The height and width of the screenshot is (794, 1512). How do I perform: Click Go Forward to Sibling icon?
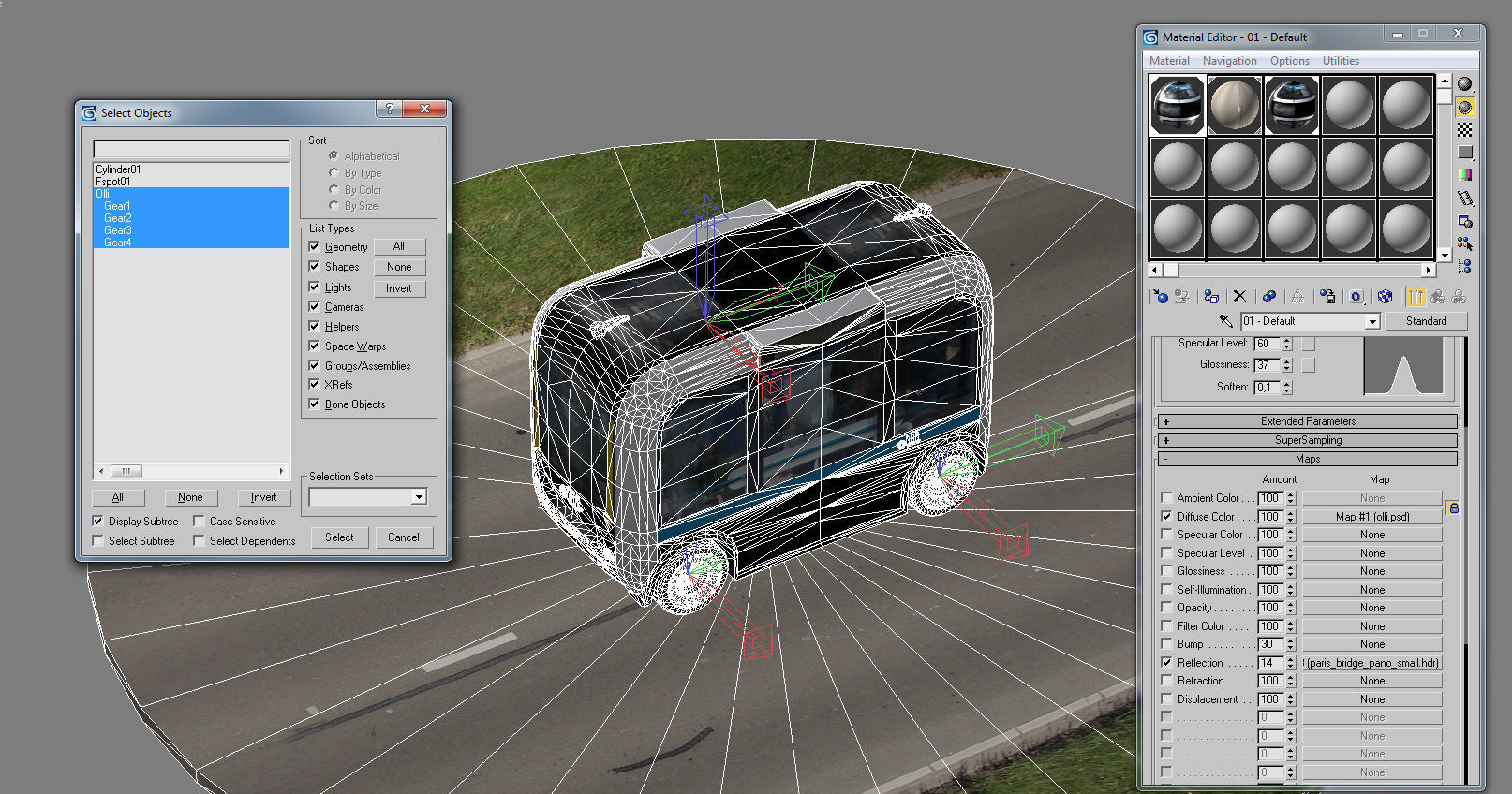click(1459, 297)
